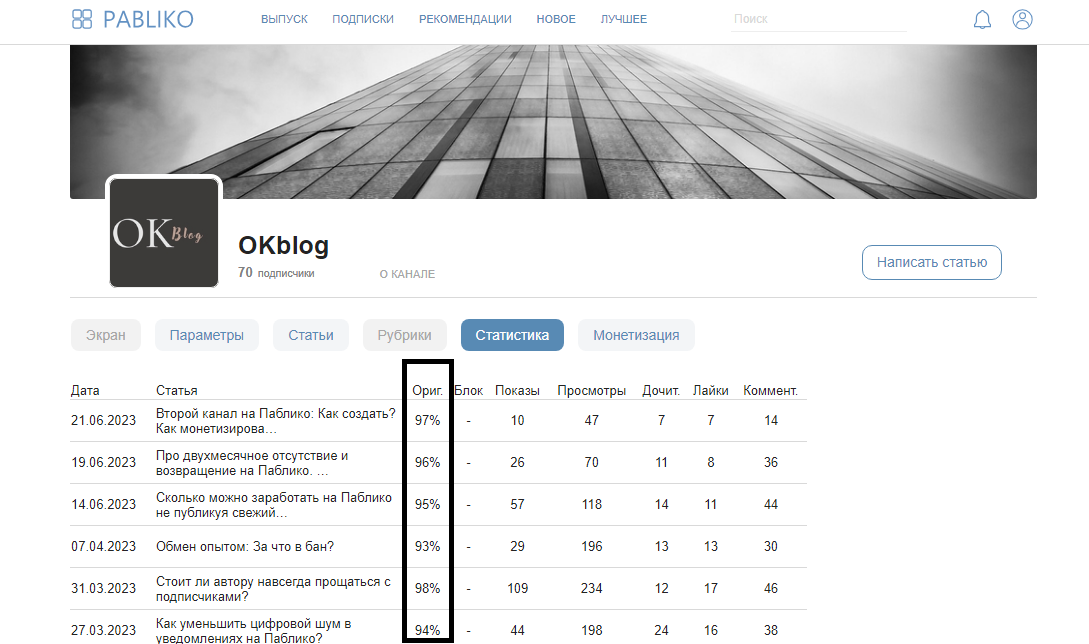Open article 'Как уменьшить цифровой шум'
The width and height of the screenshot is (1089, 644).
[x=253, y=631]
